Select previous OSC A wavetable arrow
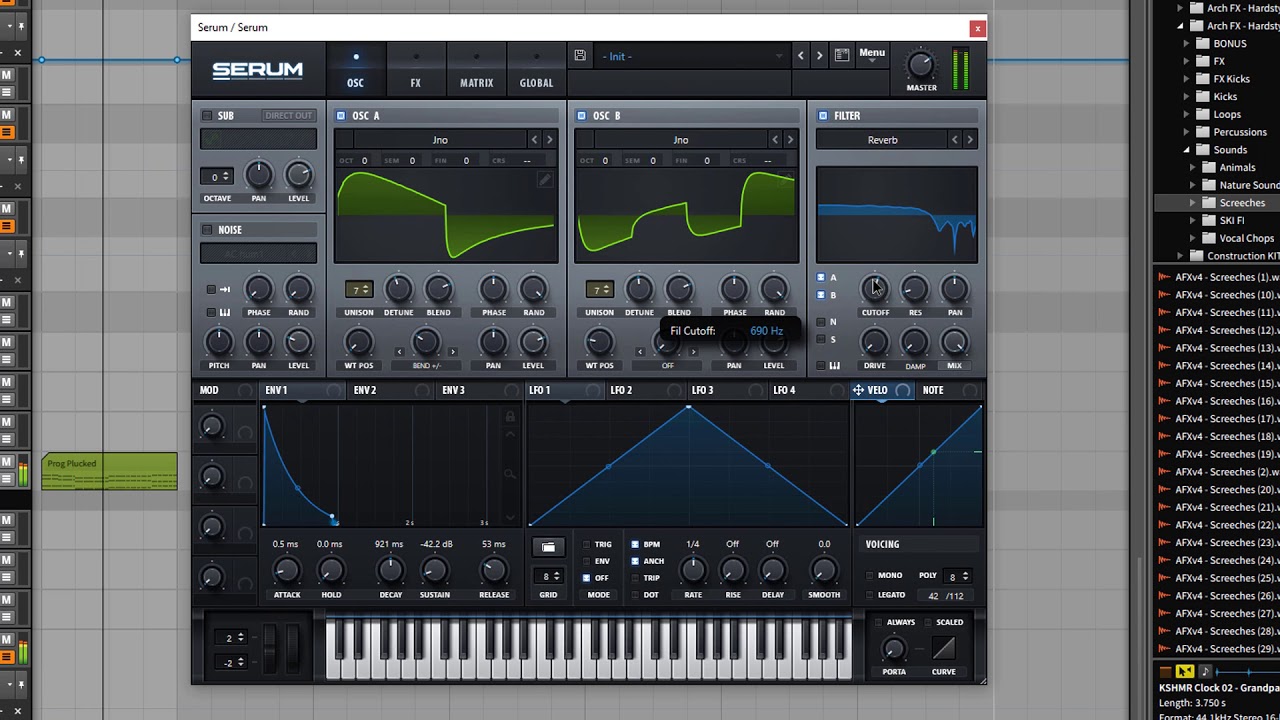Screen dimensions: 1280x720 coord(534,140)
